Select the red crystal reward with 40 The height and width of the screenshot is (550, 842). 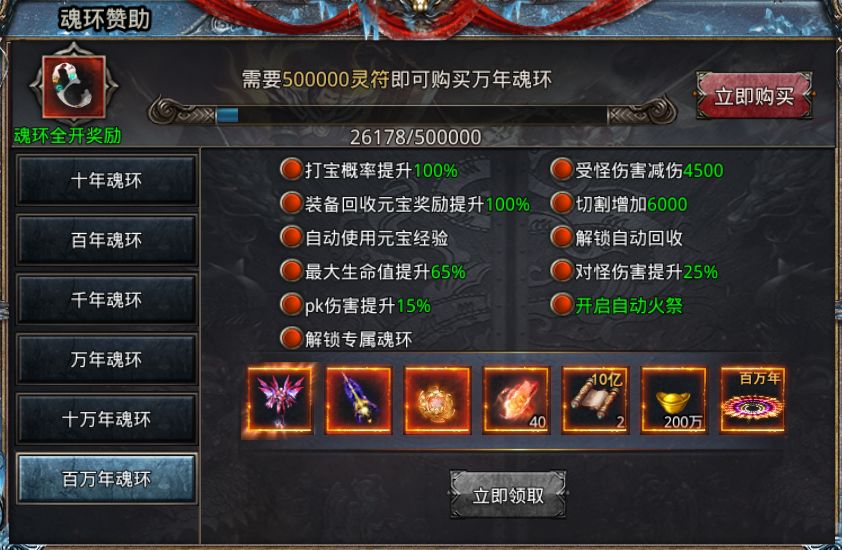point(517,400)
